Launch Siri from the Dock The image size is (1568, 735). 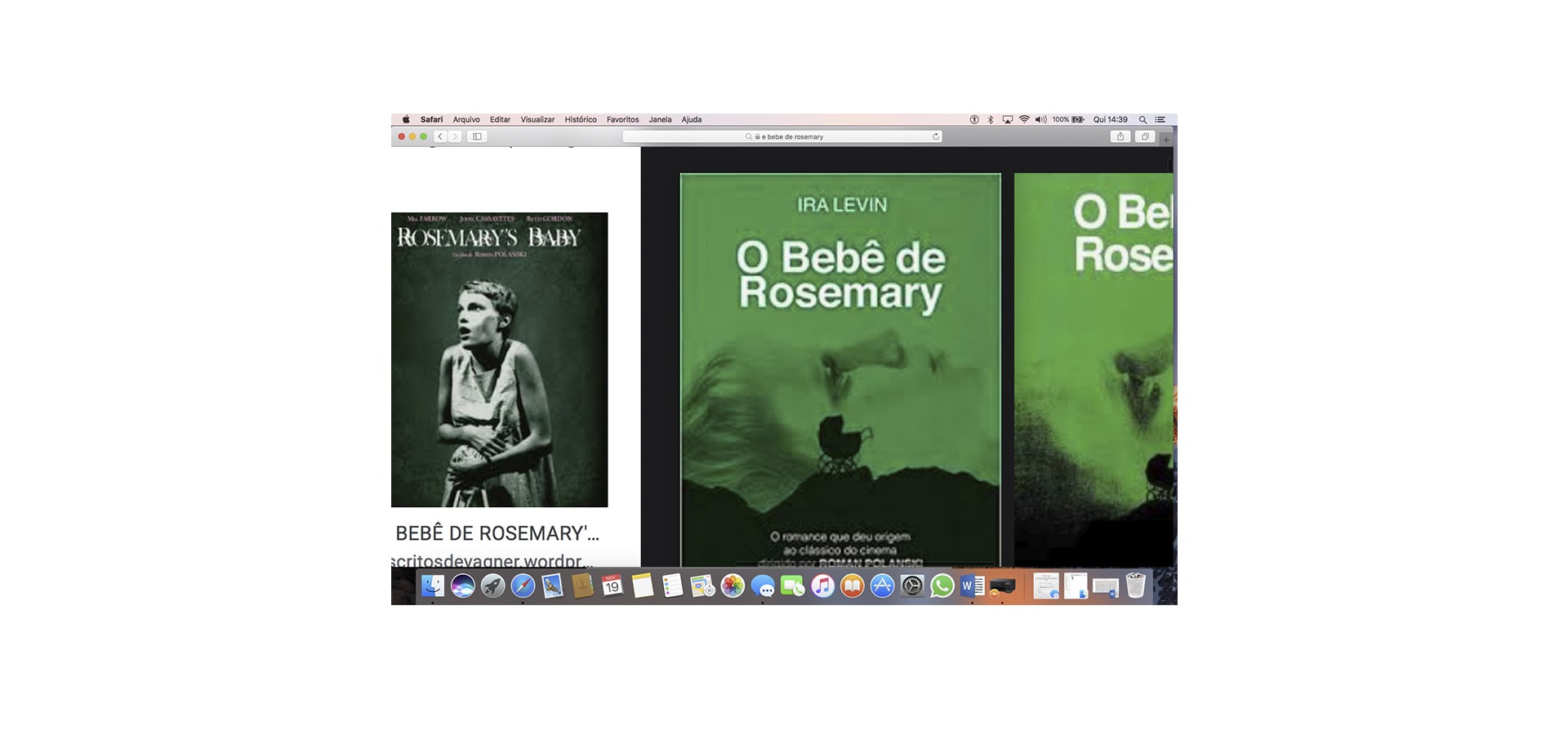(462, 586)
